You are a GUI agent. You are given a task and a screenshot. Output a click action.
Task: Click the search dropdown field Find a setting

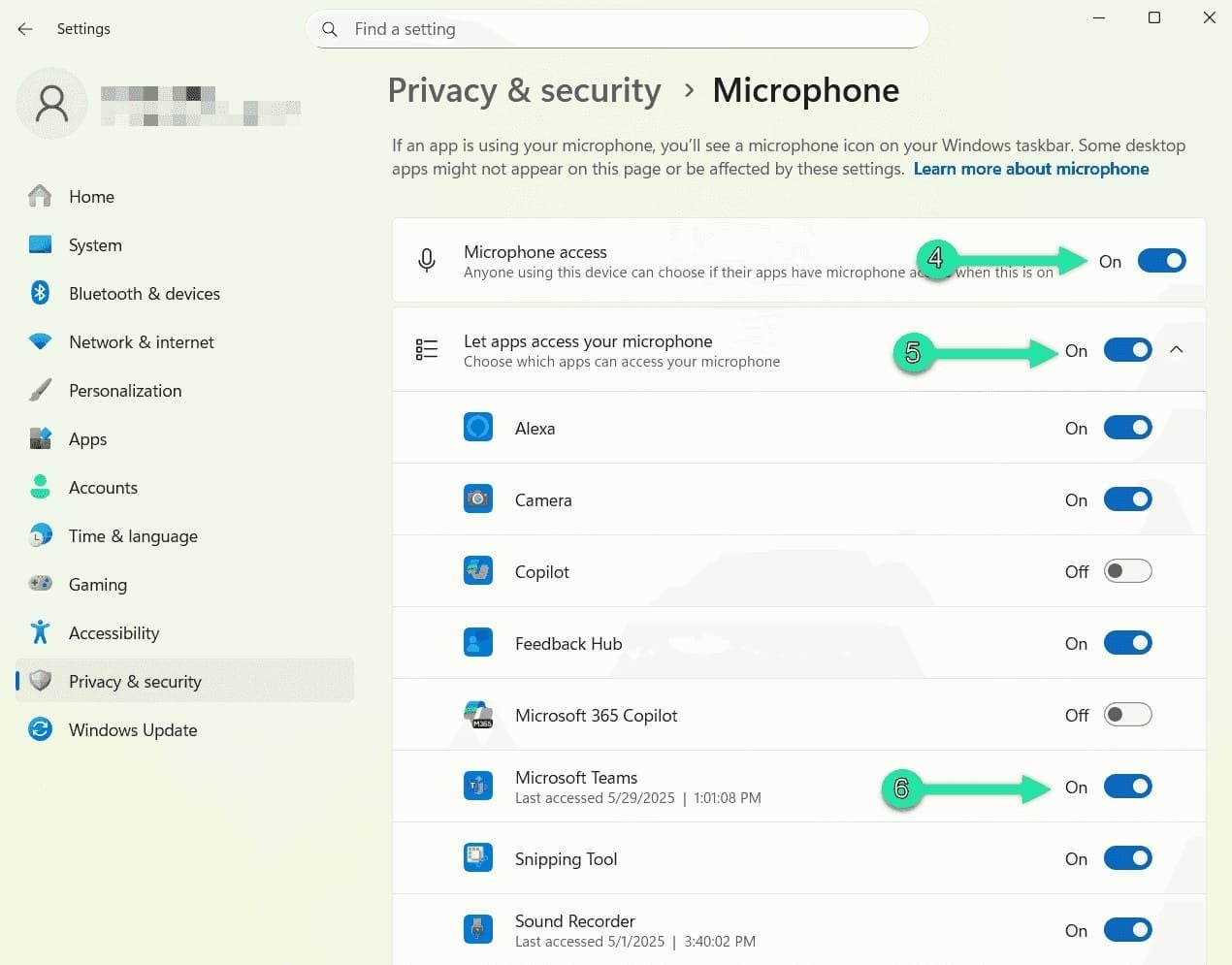tap(618, 29)
